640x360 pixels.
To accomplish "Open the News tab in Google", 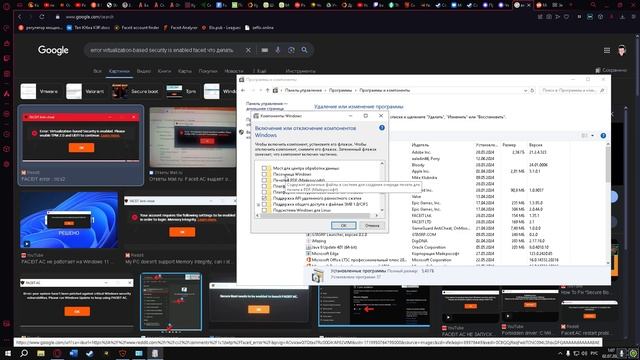I will click(x=234, y=71).
